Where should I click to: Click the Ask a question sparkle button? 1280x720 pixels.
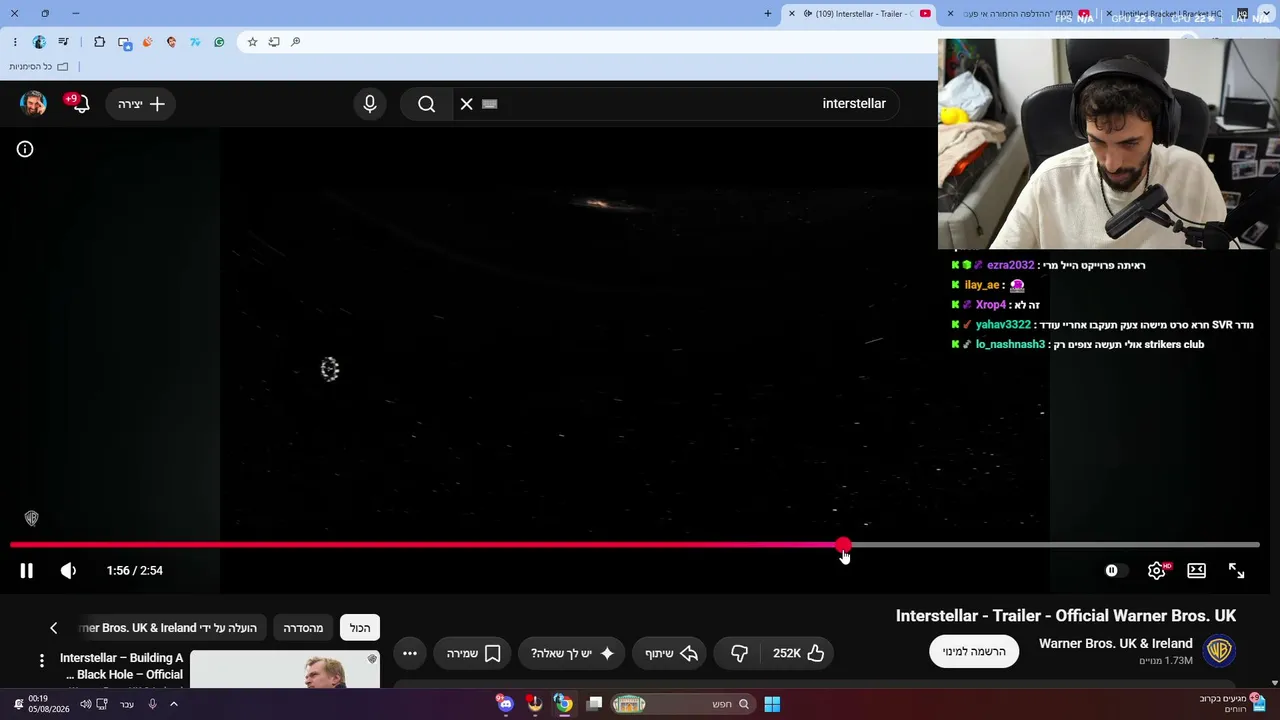572,653
